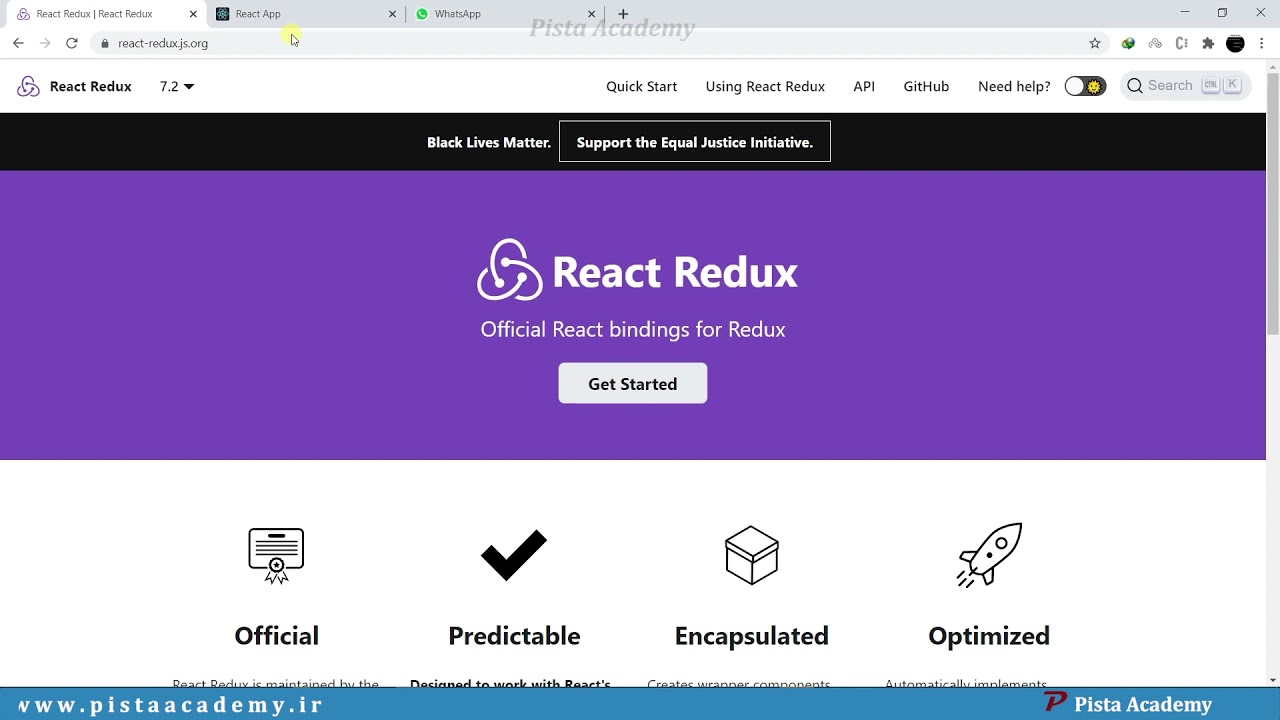This screenshot has height=720, width=1280.
Task: Click Support the Equal Justice Initiative button
Action: [695, 142]
